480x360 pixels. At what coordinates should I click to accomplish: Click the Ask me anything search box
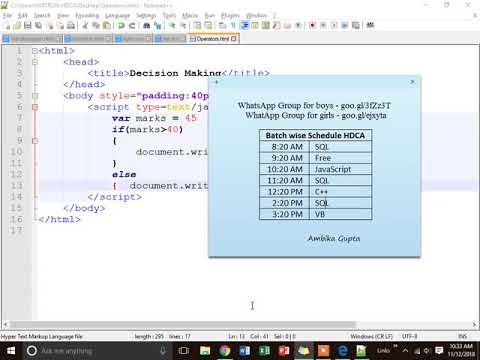(x=97, y=351)
